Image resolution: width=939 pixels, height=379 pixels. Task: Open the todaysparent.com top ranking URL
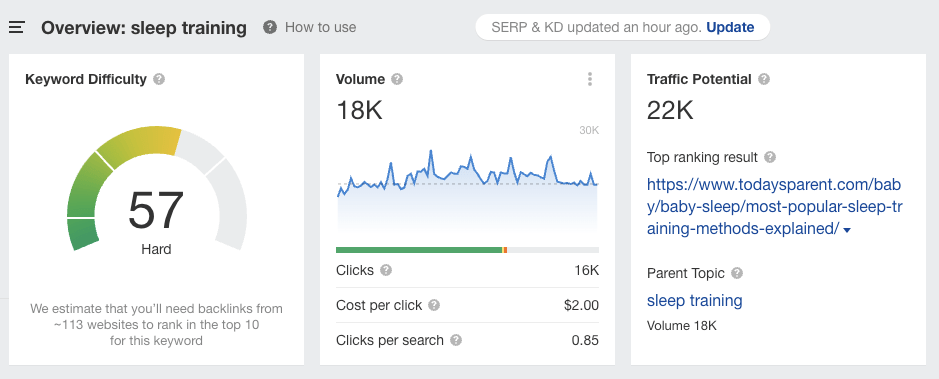click(x=774, y=206)
